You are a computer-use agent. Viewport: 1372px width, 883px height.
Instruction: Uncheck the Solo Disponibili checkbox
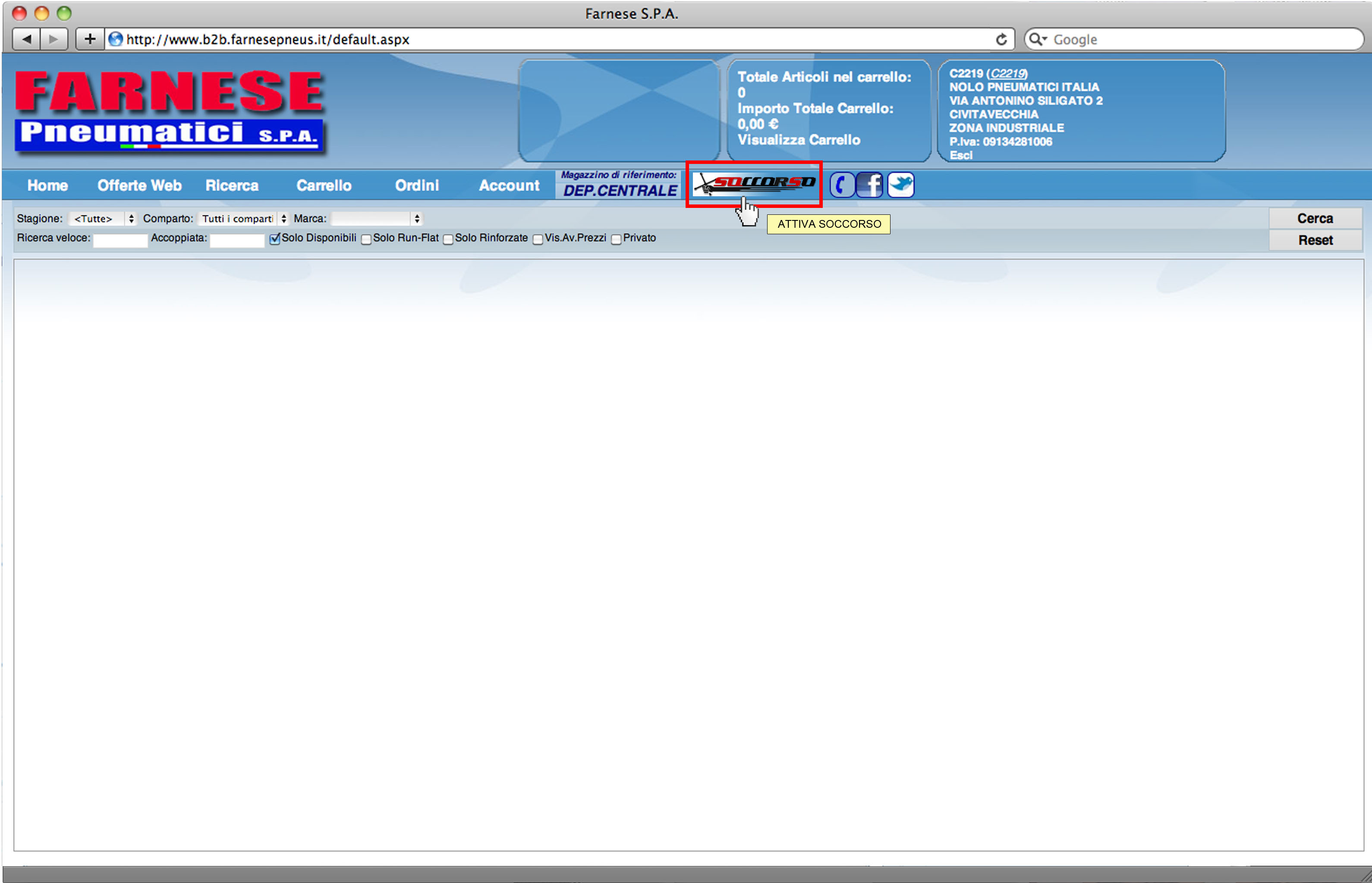coord(275,239)
